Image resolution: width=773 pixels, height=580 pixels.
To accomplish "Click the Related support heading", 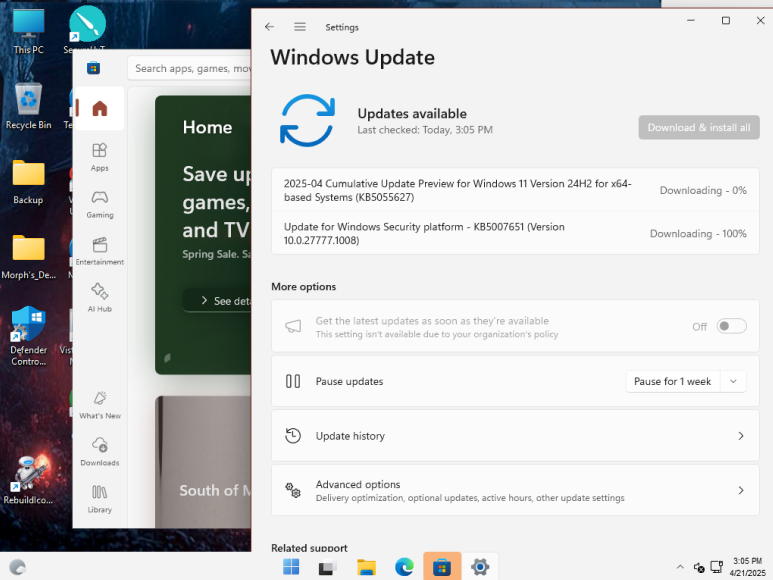I will pyautogui.click(x=309, y=547).
